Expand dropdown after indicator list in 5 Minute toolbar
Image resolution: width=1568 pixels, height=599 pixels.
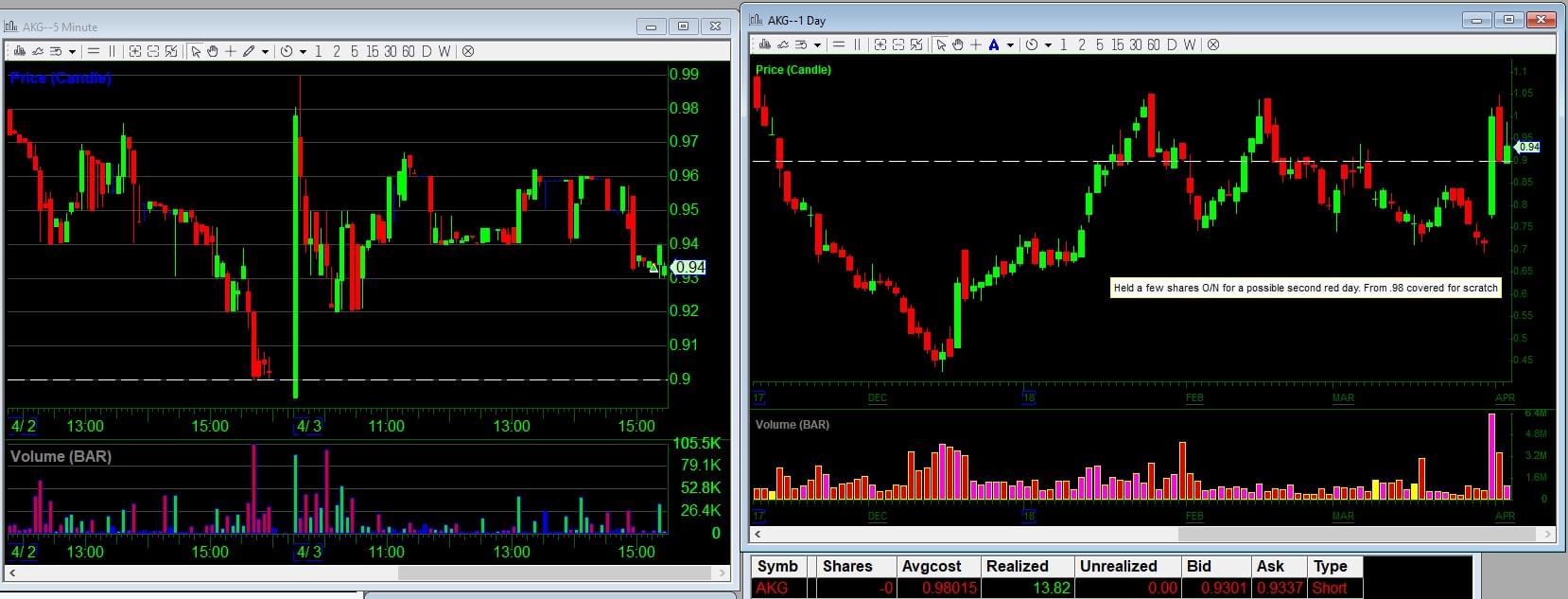72,51
